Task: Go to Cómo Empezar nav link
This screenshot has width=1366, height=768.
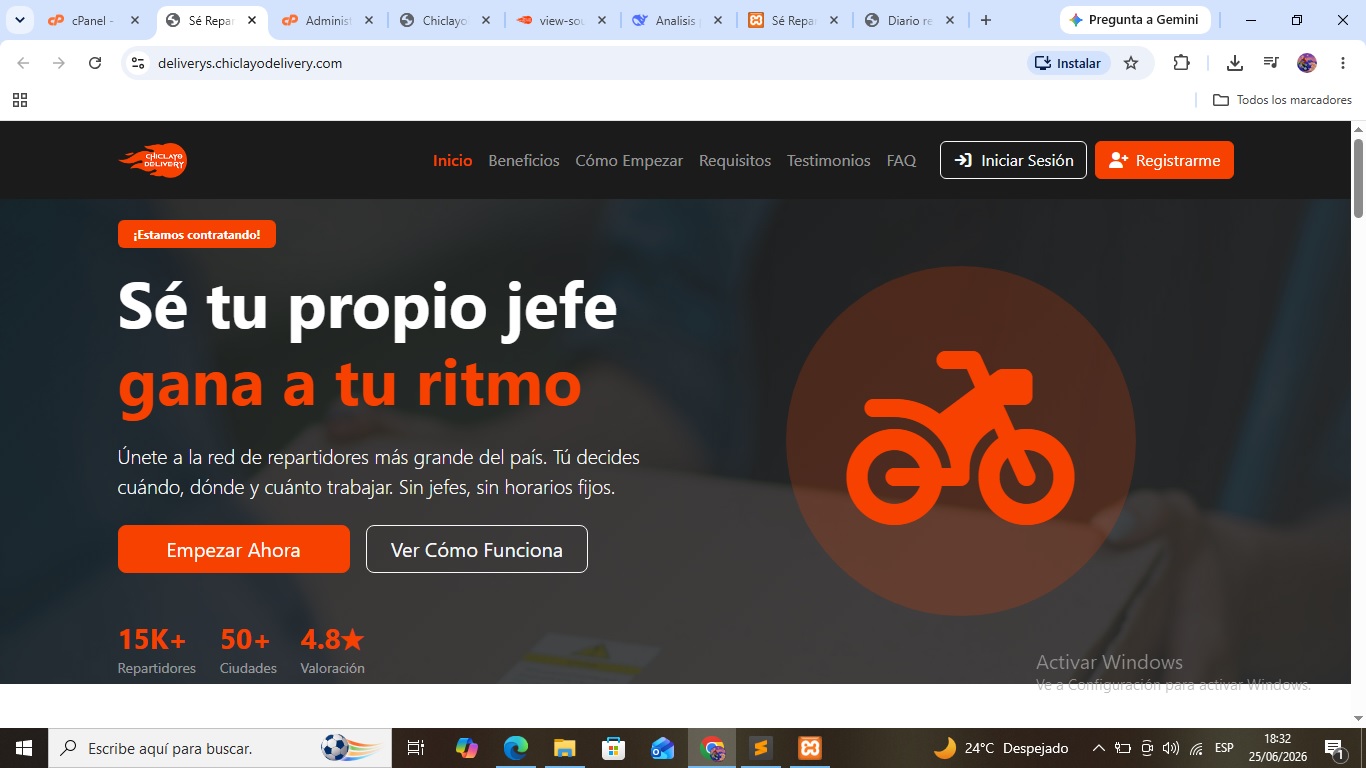Action: pos(629,160)
